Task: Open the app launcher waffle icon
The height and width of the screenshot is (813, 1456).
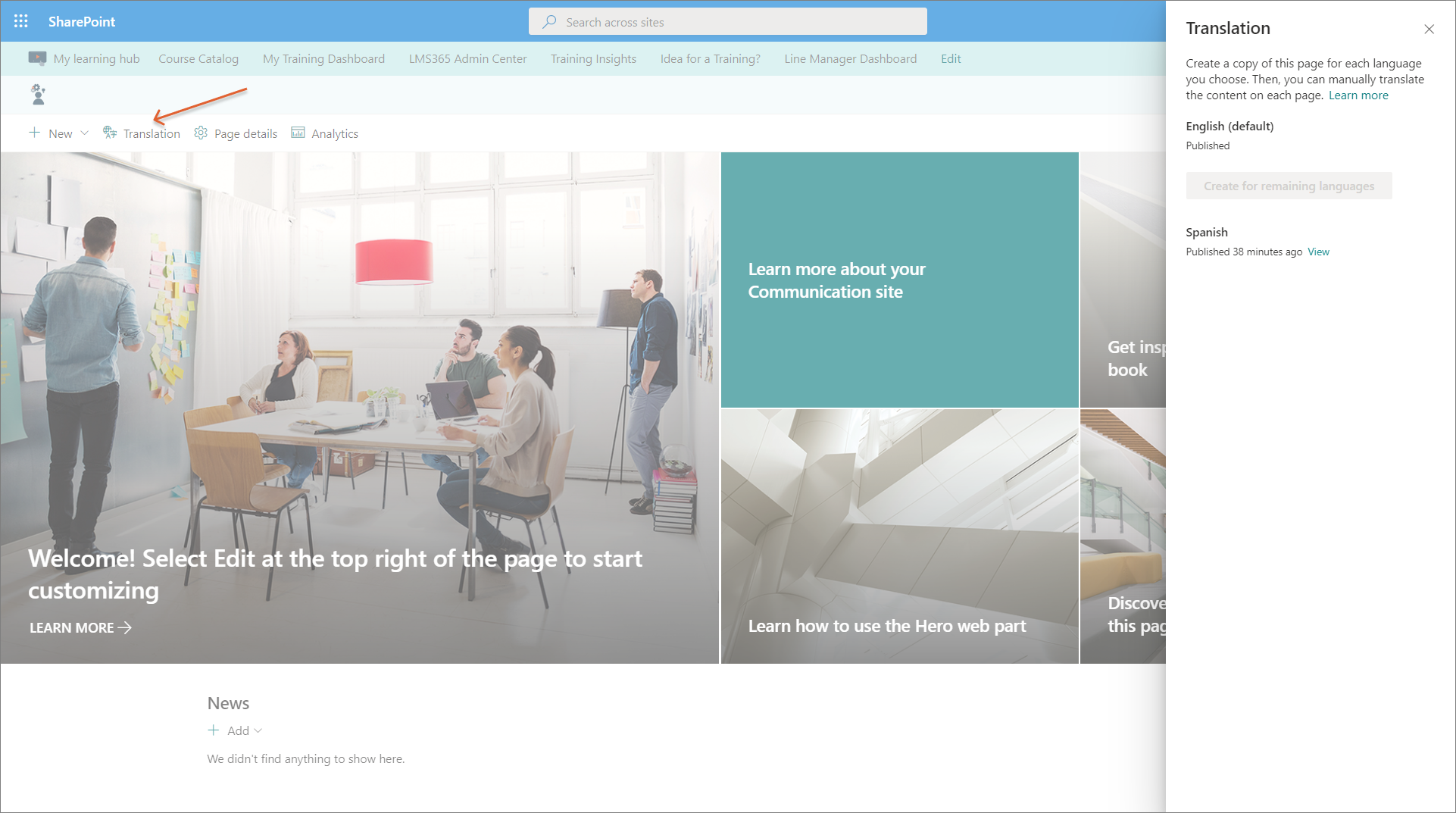Action: (20, 21)
